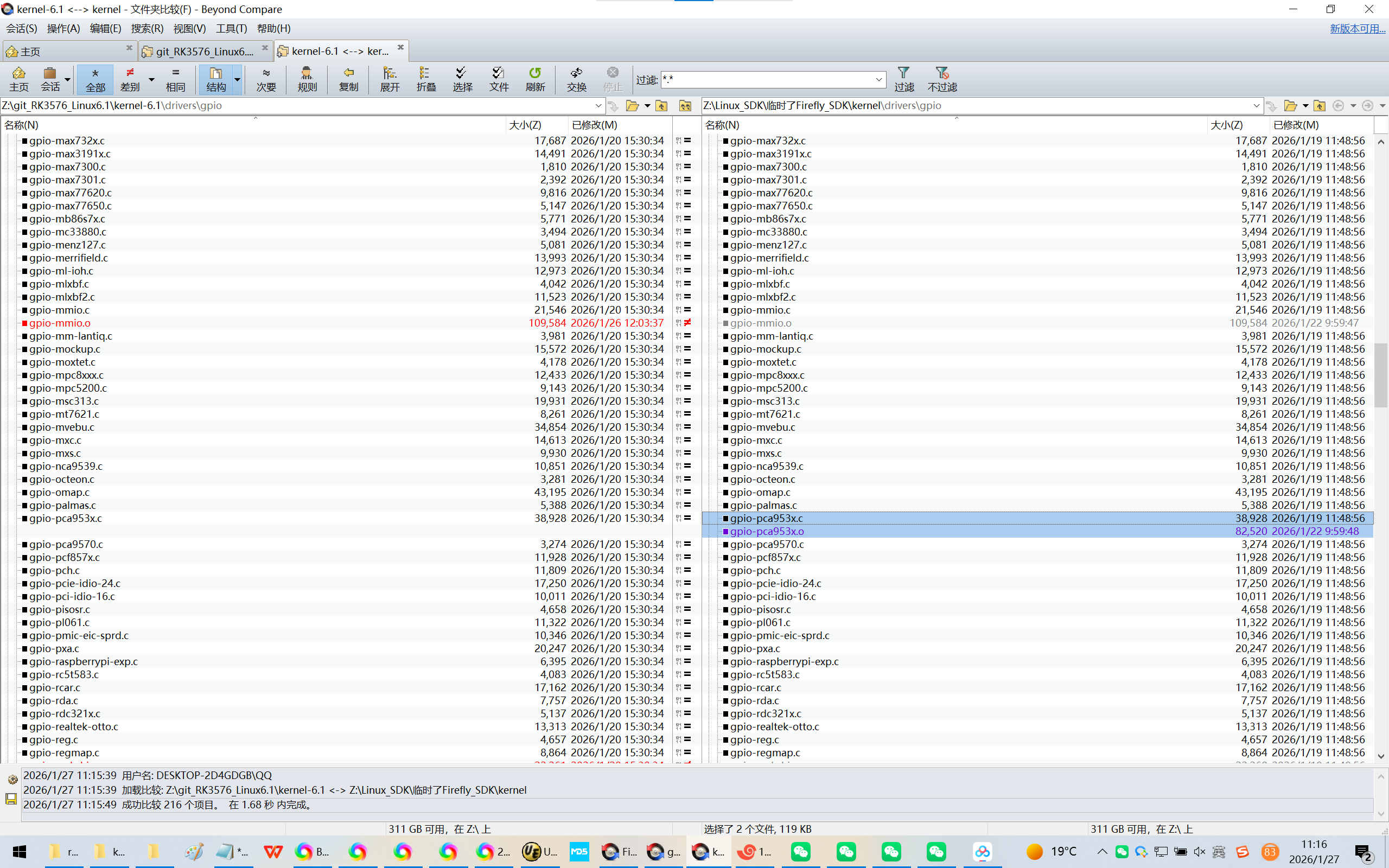Open the Tools (工具) menu
The image size is (1389, 868).
(x=231, y=28)
